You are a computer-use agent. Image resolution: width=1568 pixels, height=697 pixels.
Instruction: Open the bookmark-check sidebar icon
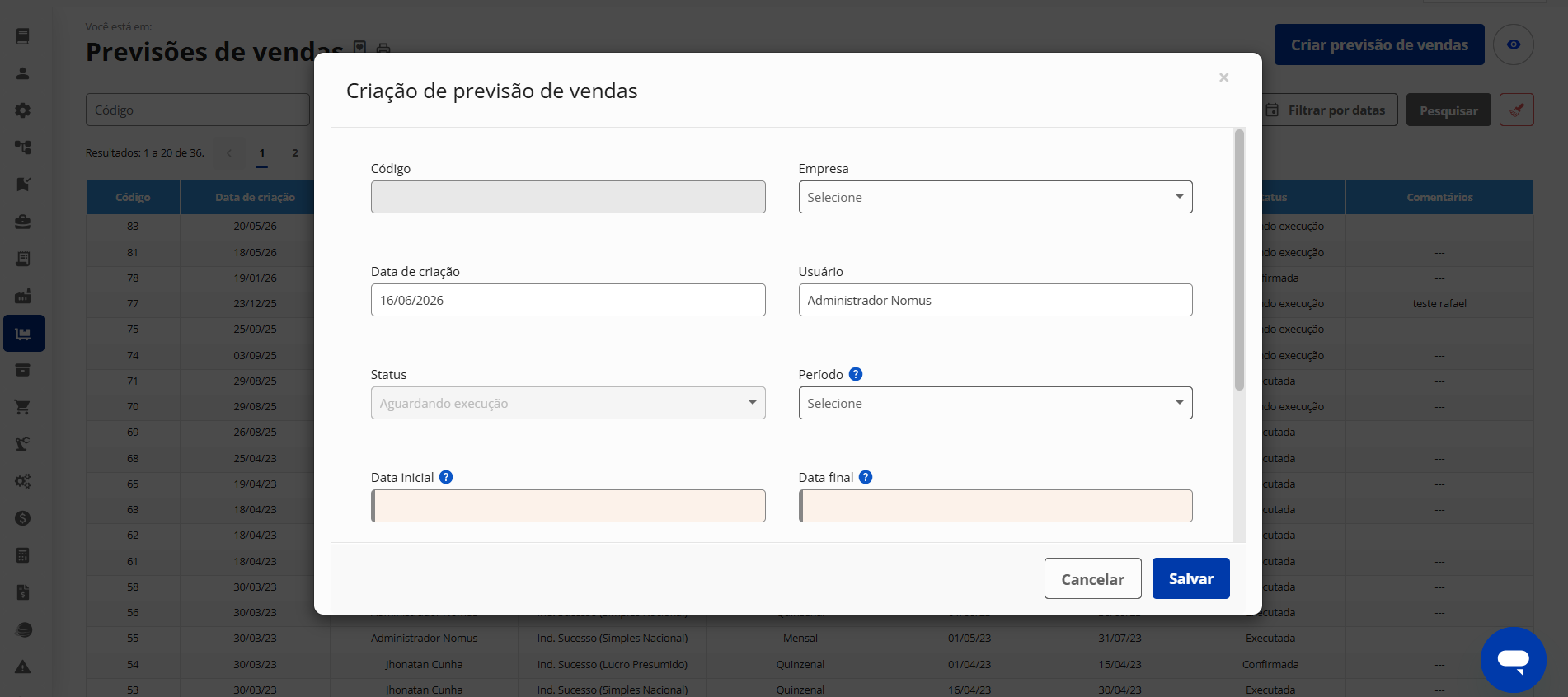point(23,185)
